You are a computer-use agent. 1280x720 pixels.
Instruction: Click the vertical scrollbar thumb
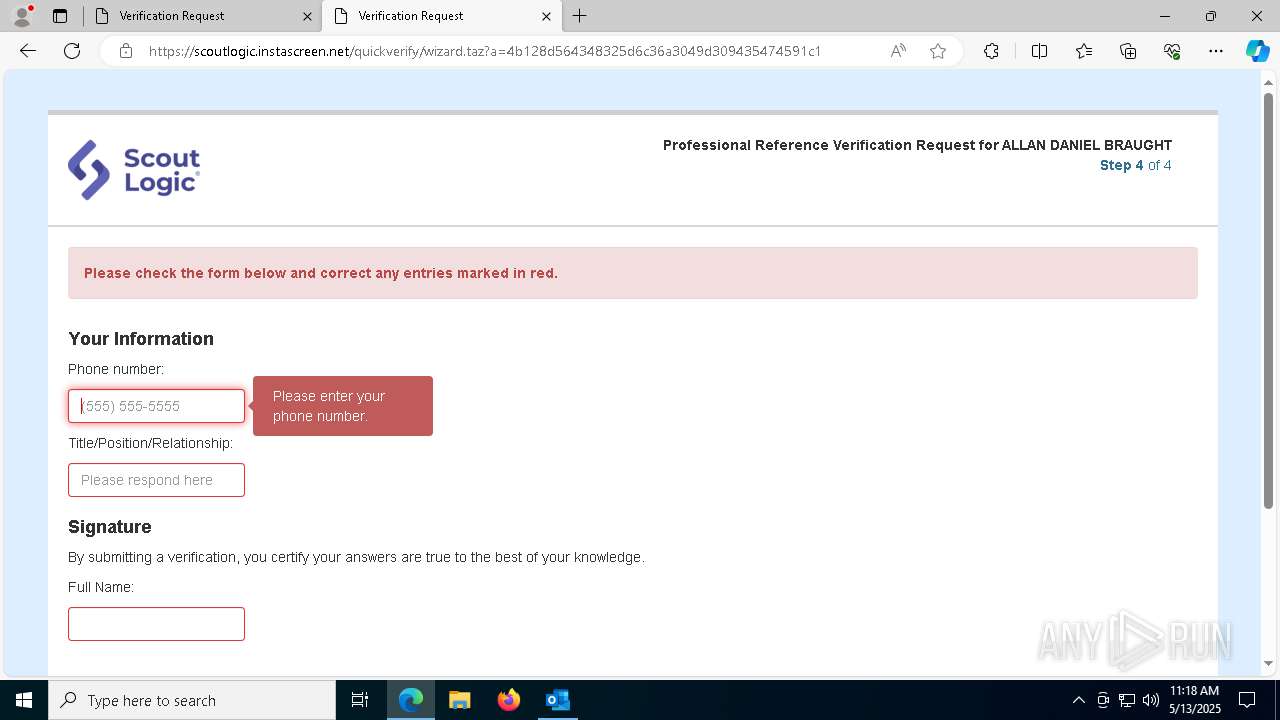click(x=1269, y=300)
